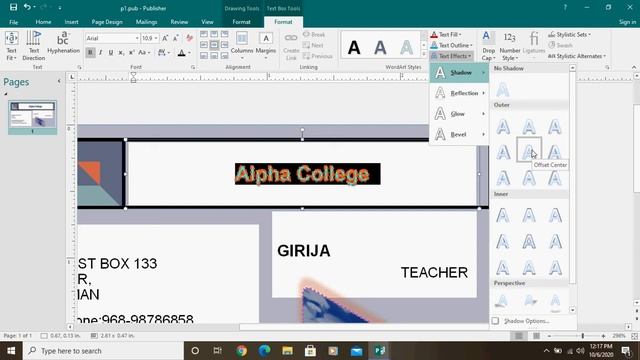Switch to single page view in status bar
Image resolution: width=640 pixels, height=360 pixels.
pos(518,336)
